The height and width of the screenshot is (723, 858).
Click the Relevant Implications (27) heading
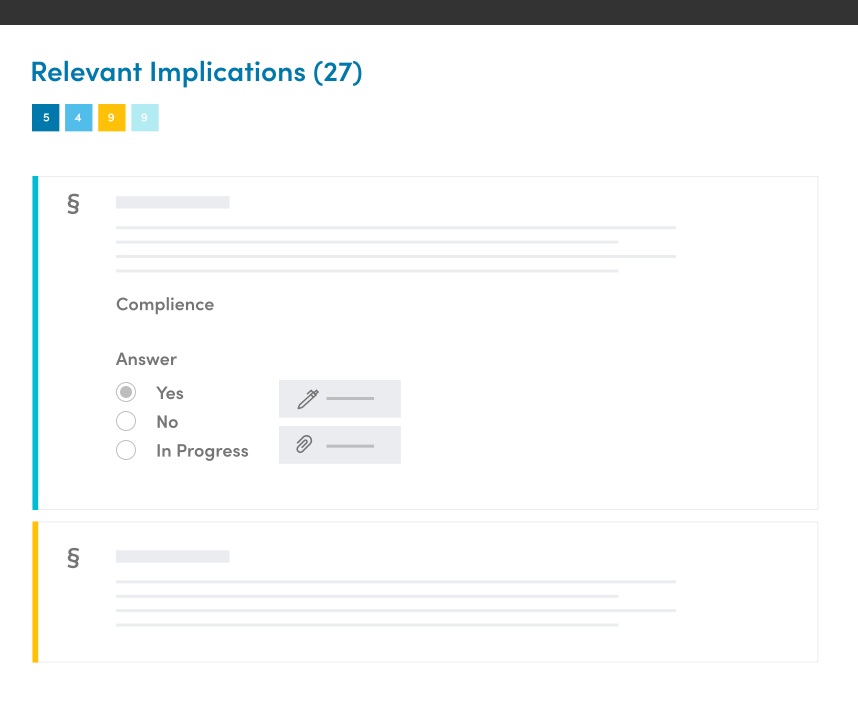[x=196, y=72]
